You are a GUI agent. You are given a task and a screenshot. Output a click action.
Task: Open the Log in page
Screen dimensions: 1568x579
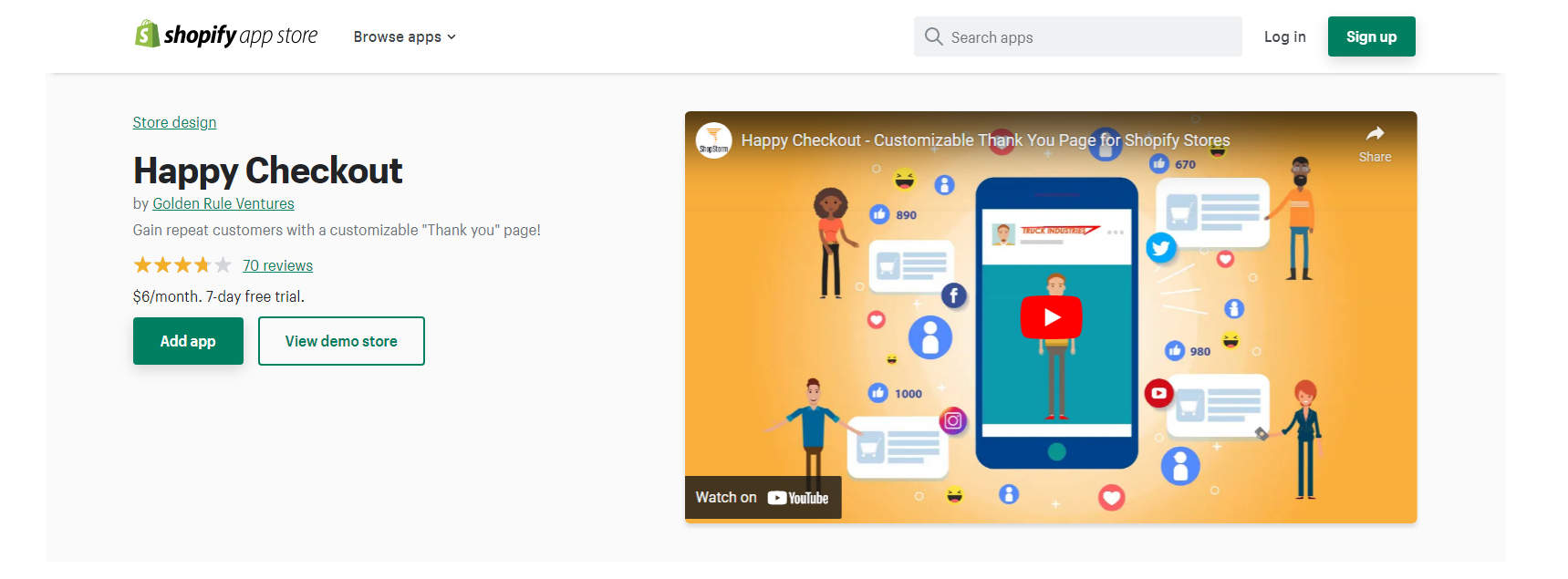pyautogui.click(x=1284, y=36)
